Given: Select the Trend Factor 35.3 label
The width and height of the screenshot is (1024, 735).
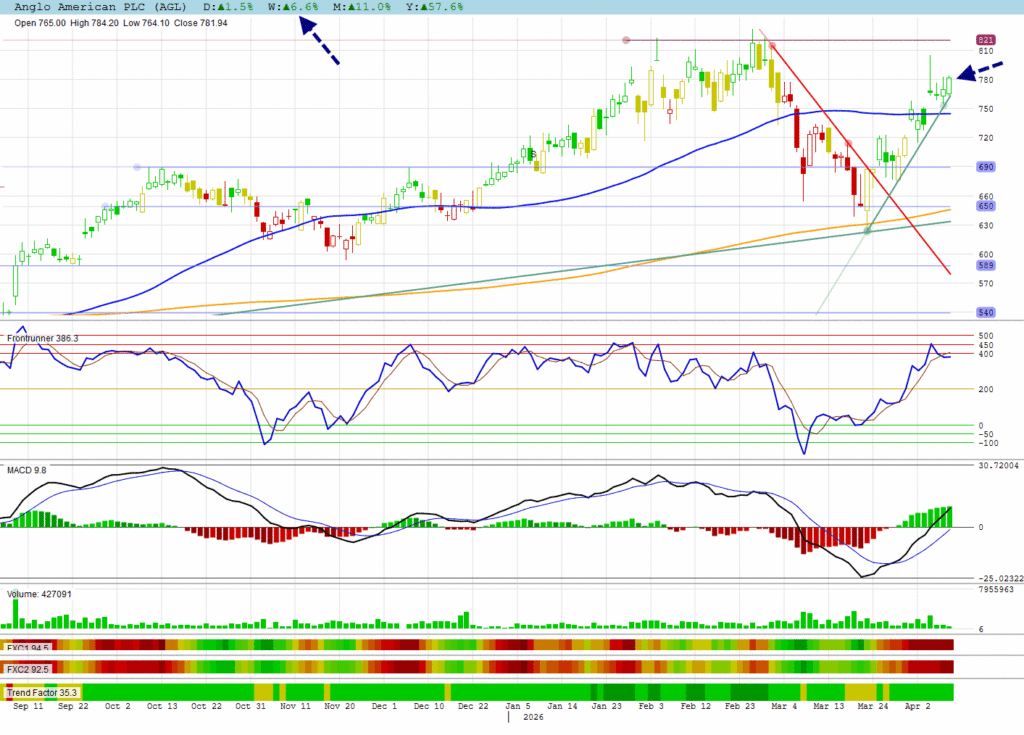Looking at the screenshot, I should [42, 692].
